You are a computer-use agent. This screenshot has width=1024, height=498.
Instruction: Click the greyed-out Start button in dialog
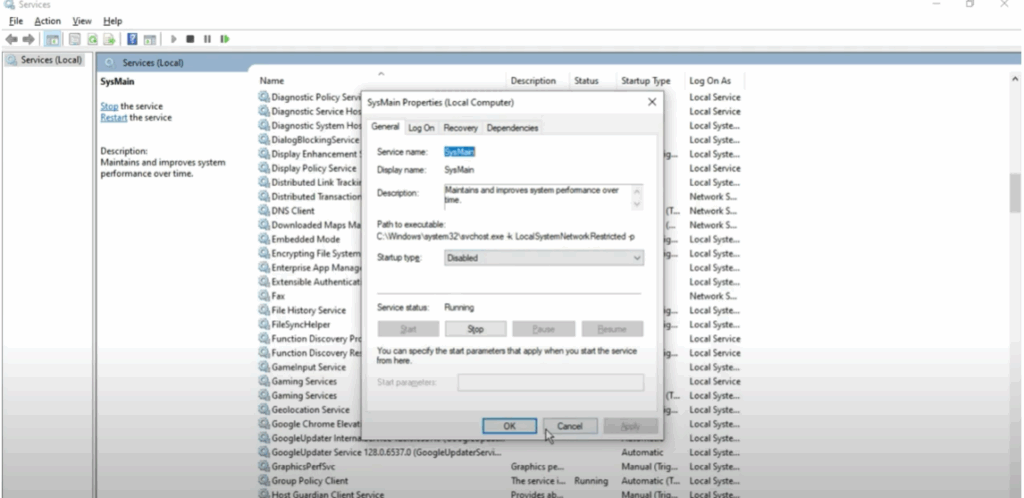(408, 329)
